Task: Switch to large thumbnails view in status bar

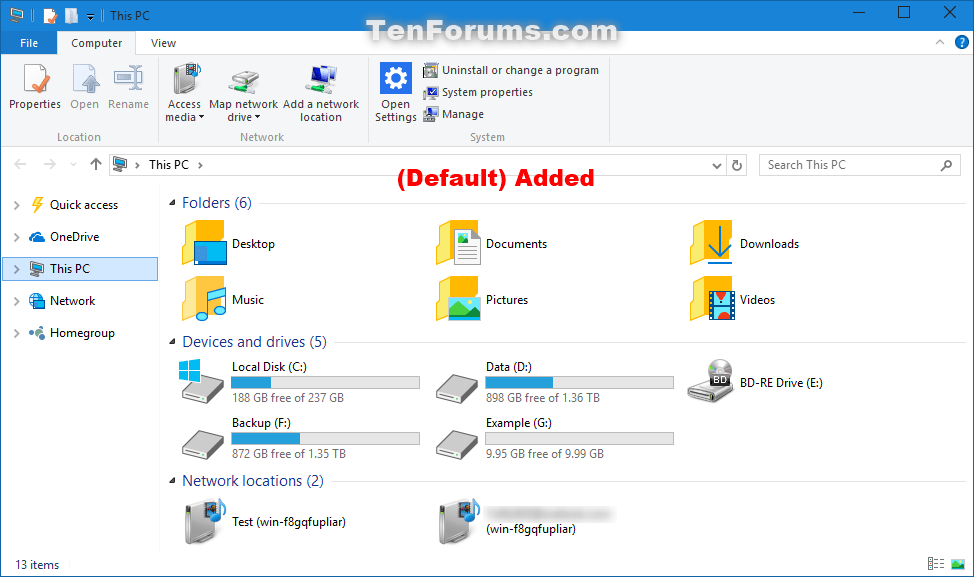Action: click(958, 564)
